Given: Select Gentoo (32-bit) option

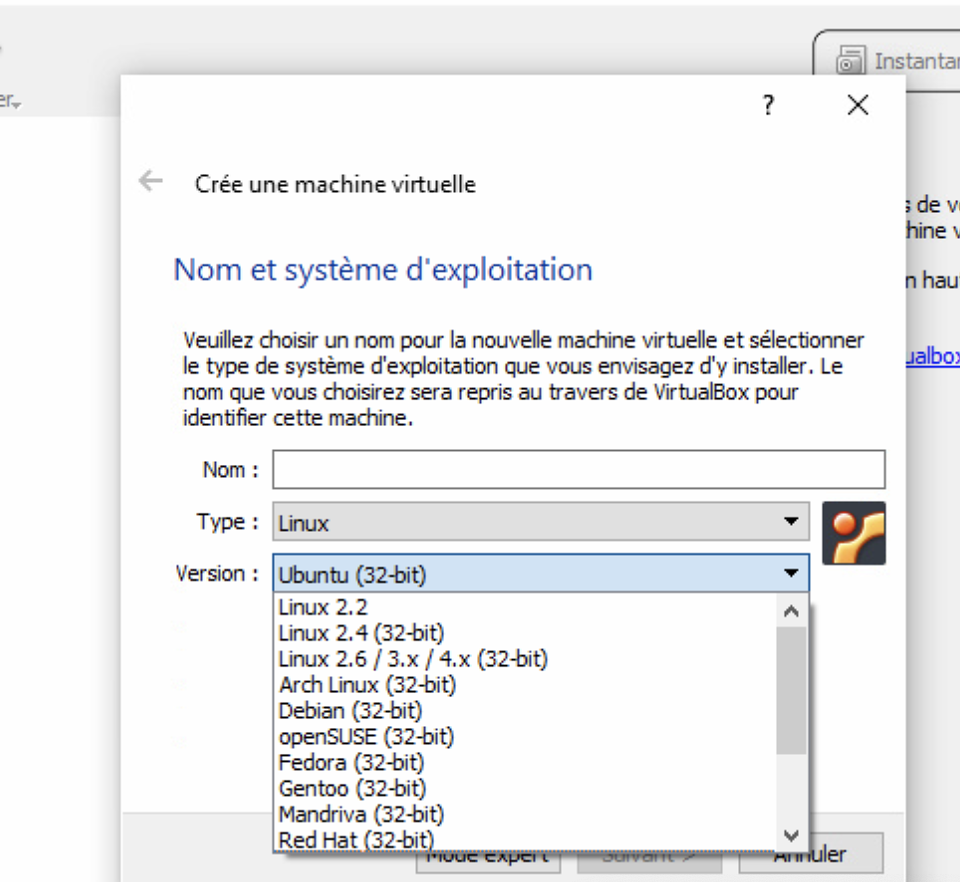Looking at the screenshot, I should [x=525, y=788].
